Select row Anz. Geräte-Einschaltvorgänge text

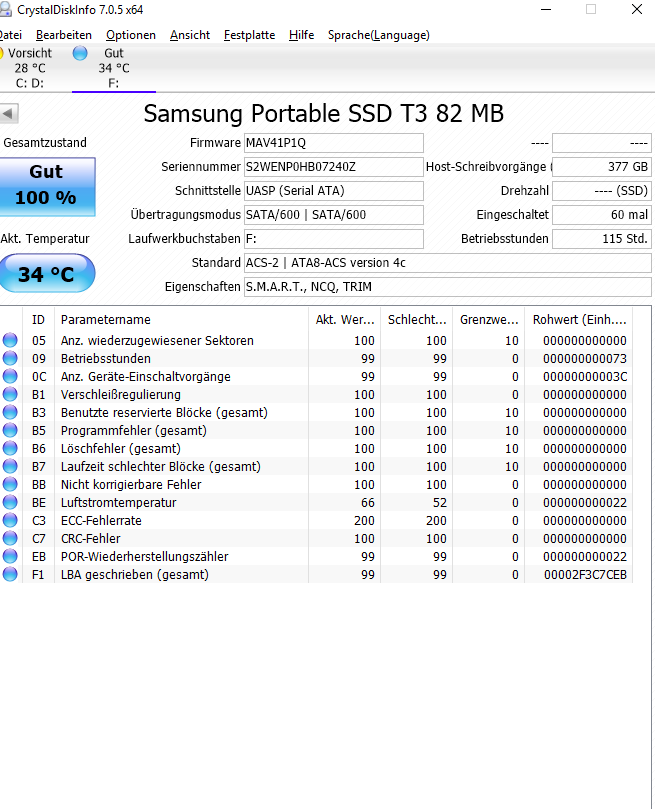pyautogui.click(x=145, y=377)
